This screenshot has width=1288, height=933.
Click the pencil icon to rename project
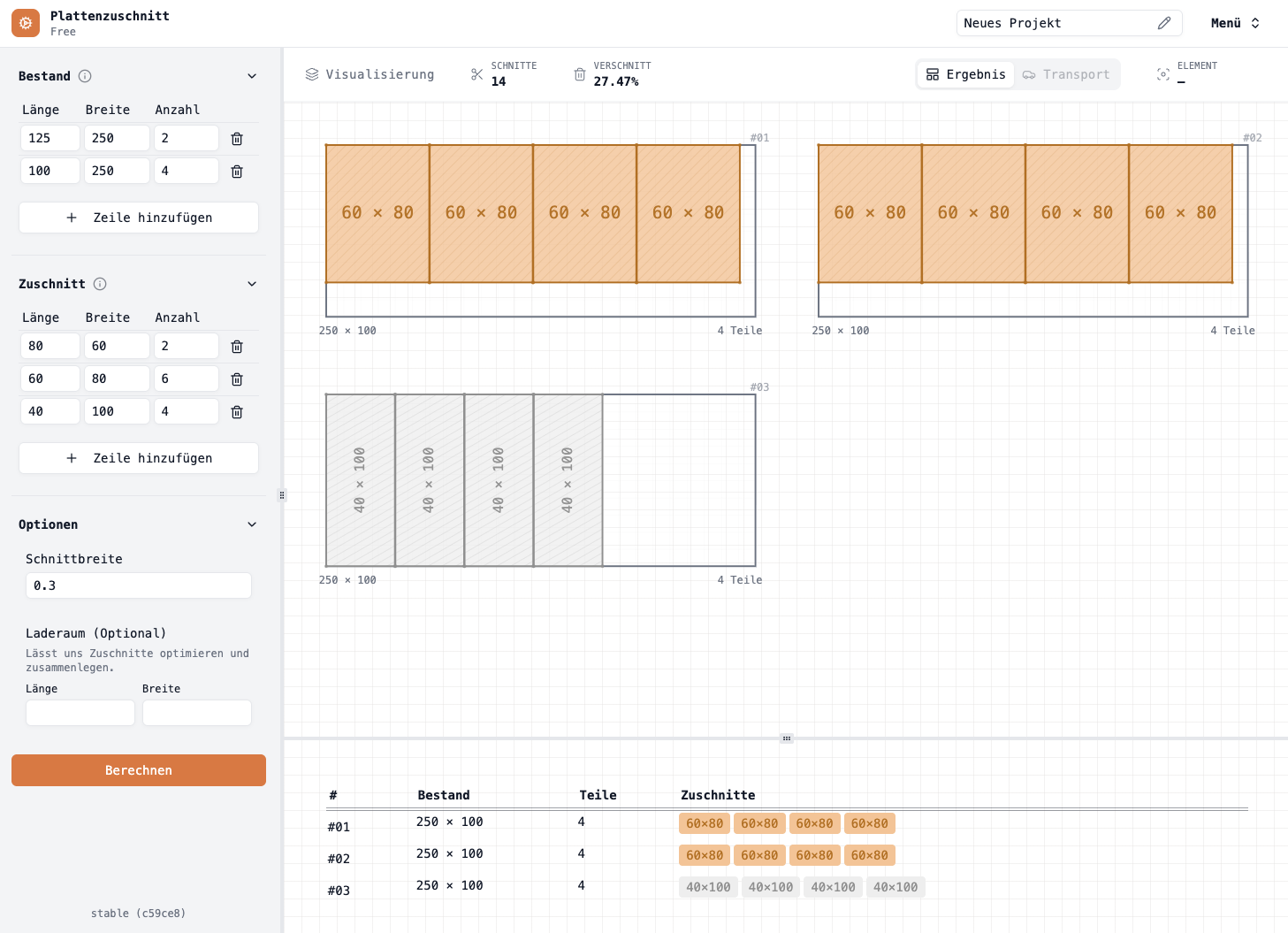coord(1164,23)
